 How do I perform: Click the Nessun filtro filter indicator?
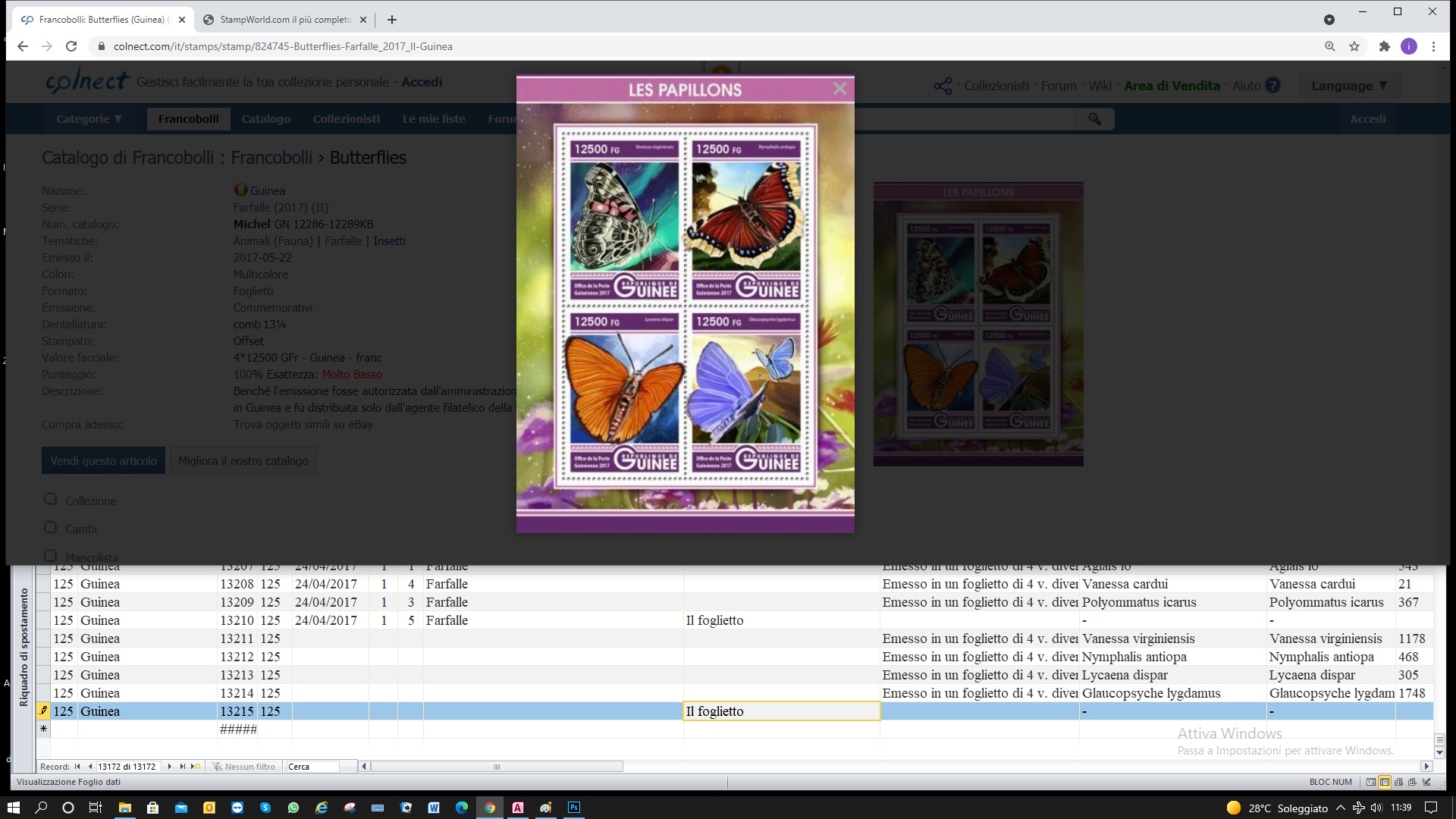(244, 767)
